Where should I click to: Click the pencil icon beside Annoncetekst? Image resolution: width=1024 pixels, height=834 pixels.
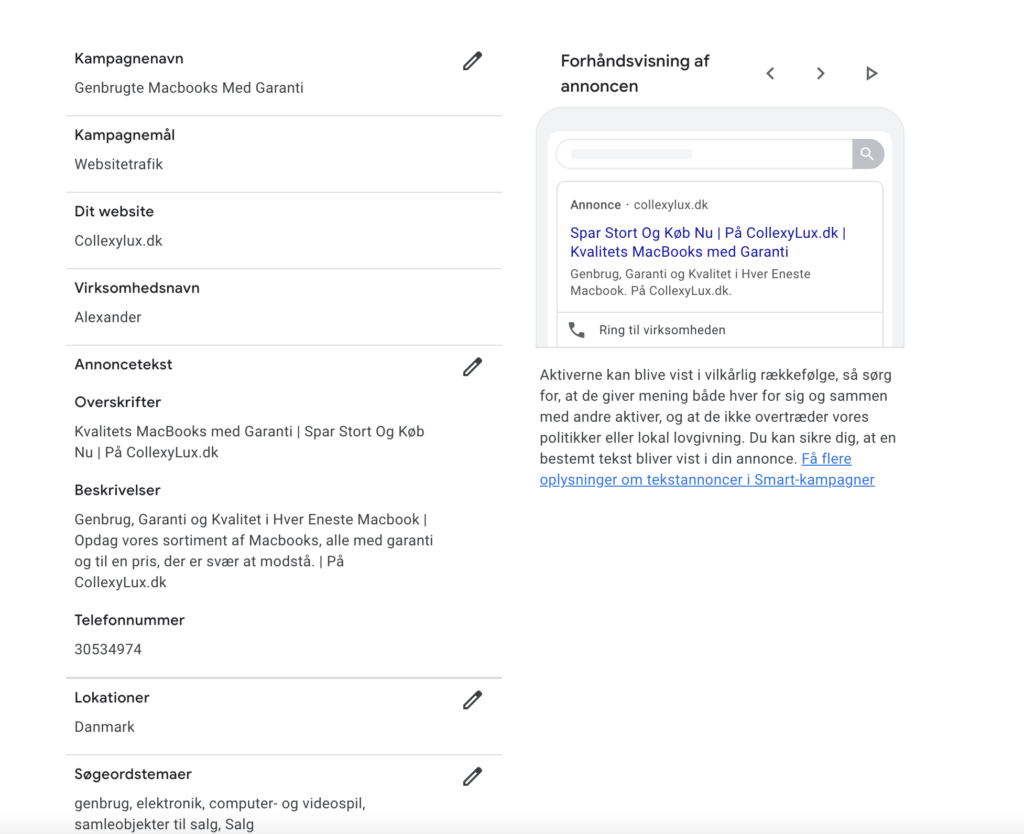click(x=472, y=367)
